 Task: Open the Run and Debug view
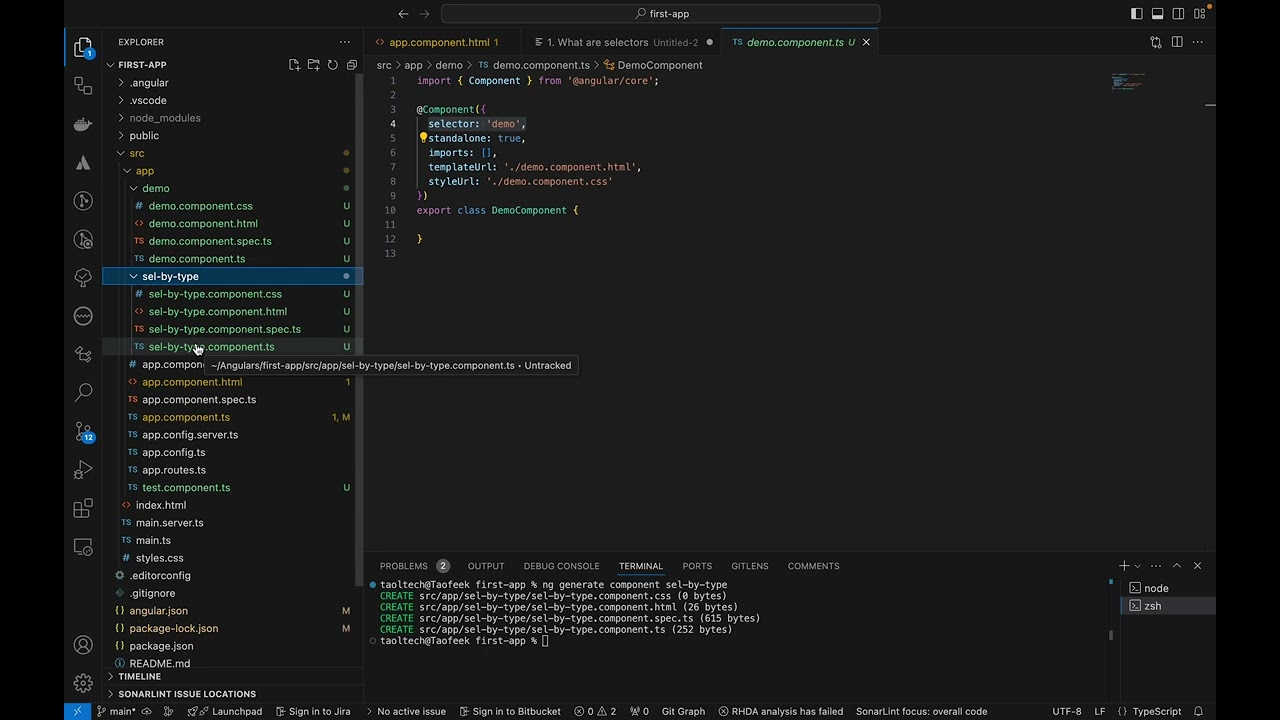coord(84,470)
